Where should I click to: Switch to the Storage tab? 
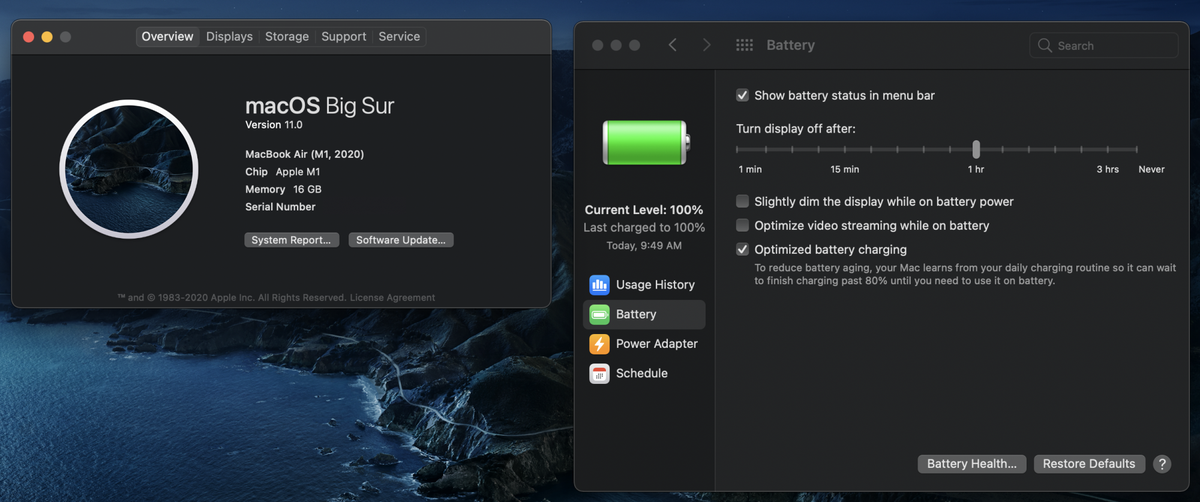pos(287,36)
